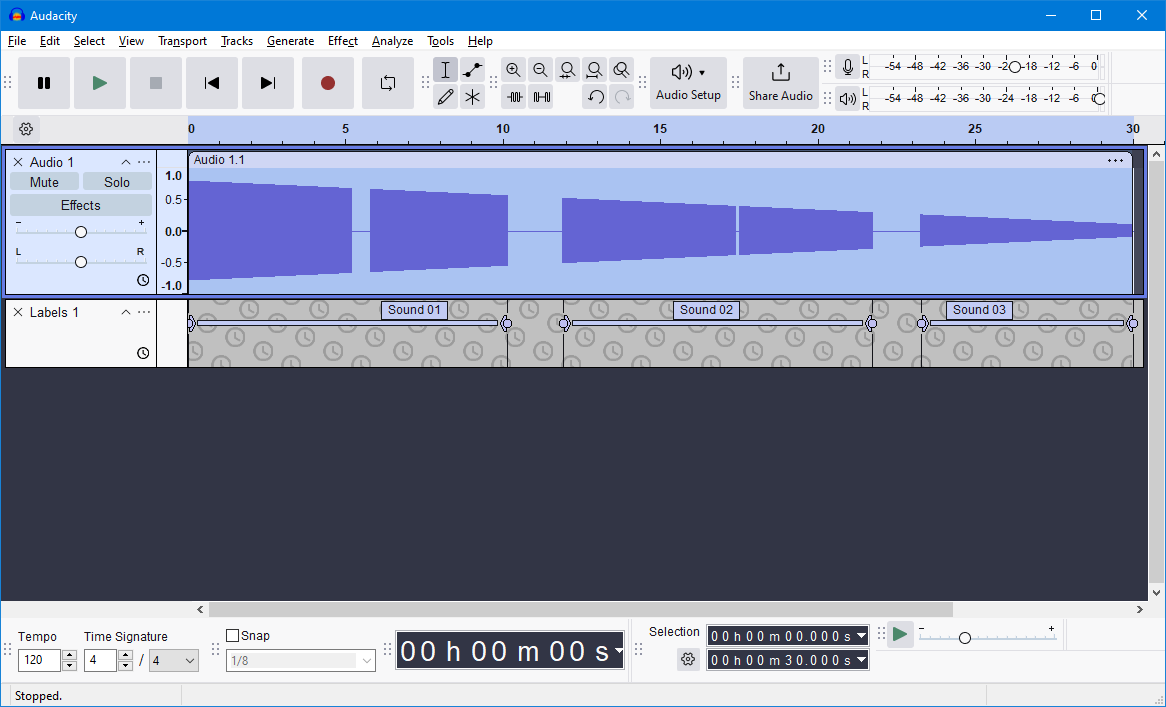The width and height of the screenshot is (1166, 707).
Task: Click the Fit Project to Width icon
Action: [x=594, y=71]
